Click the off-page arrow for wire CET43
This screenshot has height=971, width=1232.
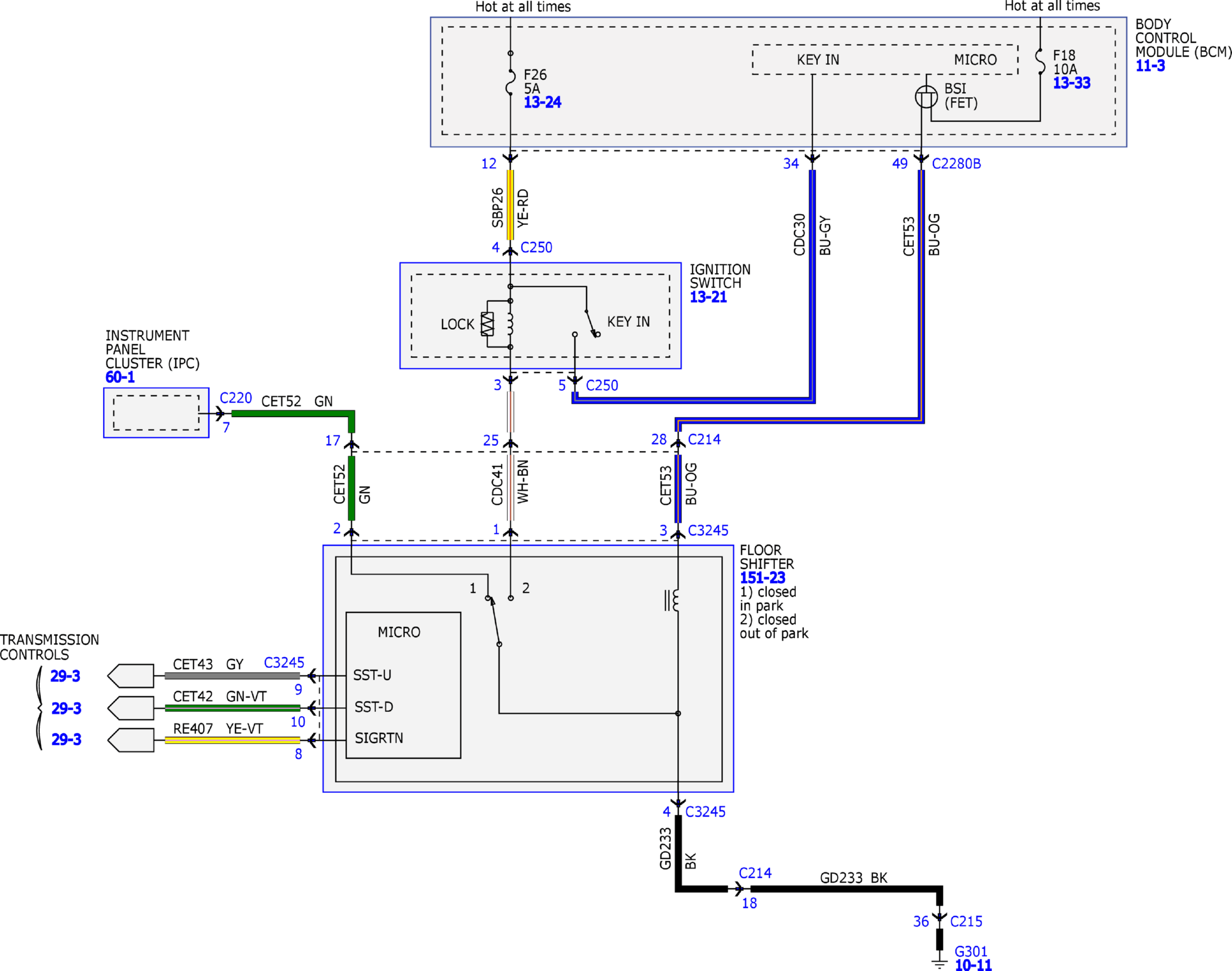tap(131, 675)
